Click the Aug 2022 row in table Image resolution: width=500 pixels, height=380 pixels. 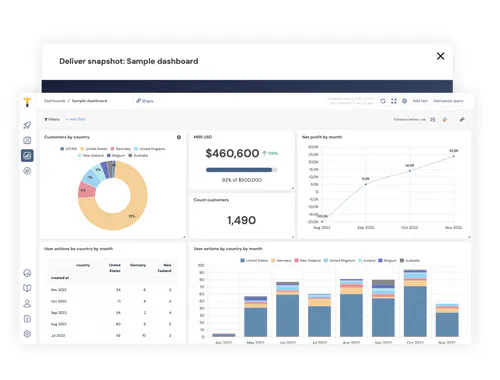(x=112, y=324)
